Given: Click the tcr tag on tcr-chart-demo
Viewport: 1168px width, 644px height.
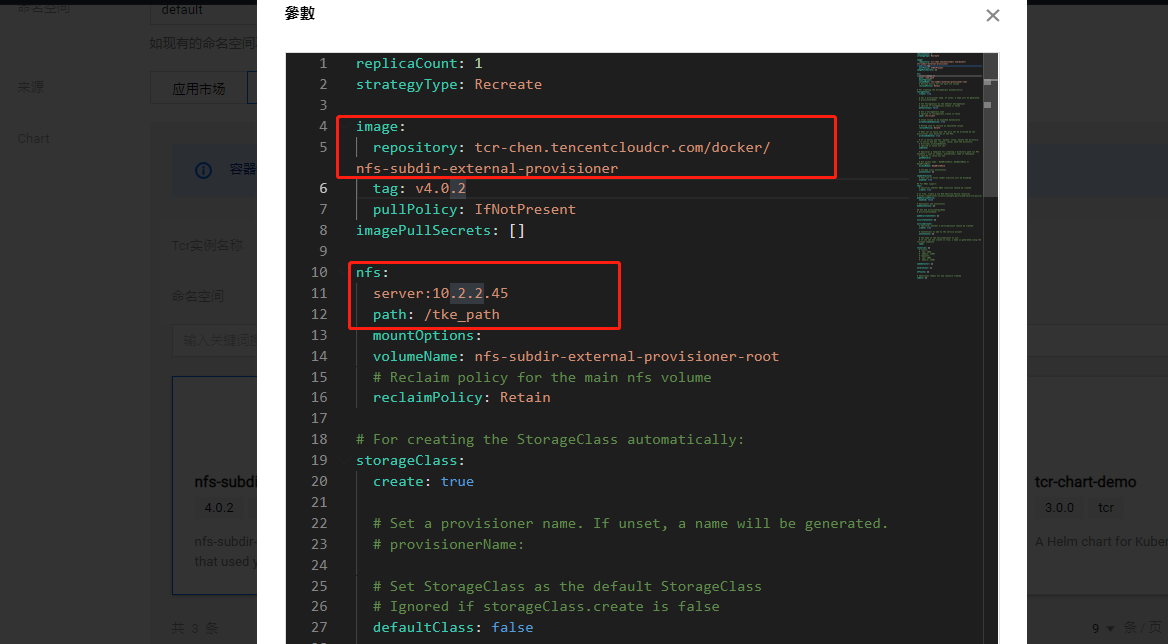Looking at the screenshot, I should (1106, 507).
